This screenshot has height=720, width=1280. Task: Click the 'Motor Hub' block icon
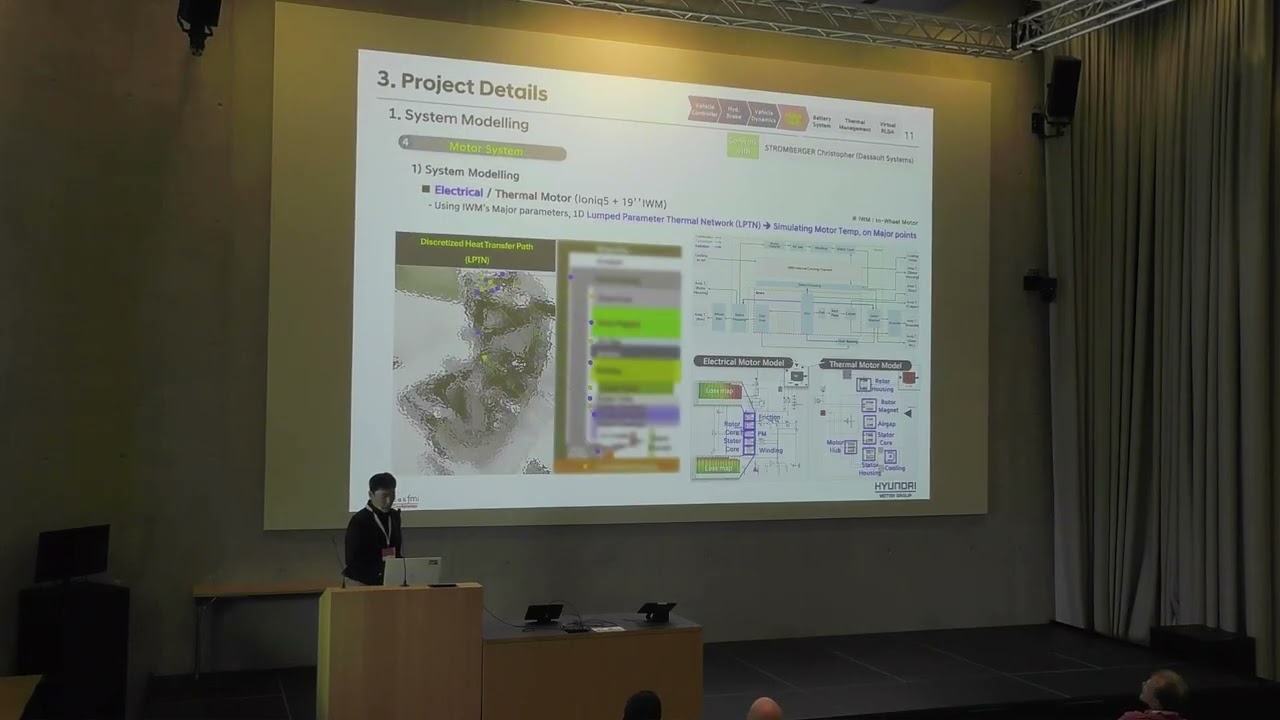(850, 447)
